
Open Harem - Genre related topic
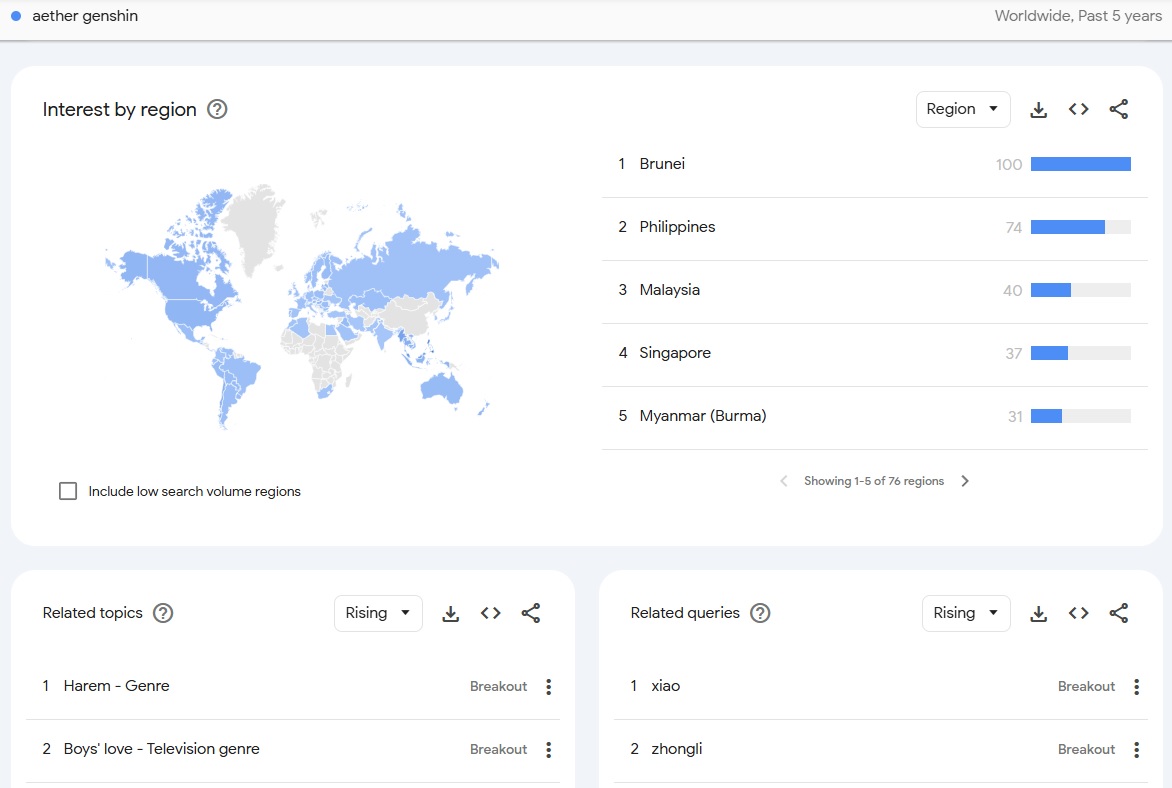click(x=117, y=686)
